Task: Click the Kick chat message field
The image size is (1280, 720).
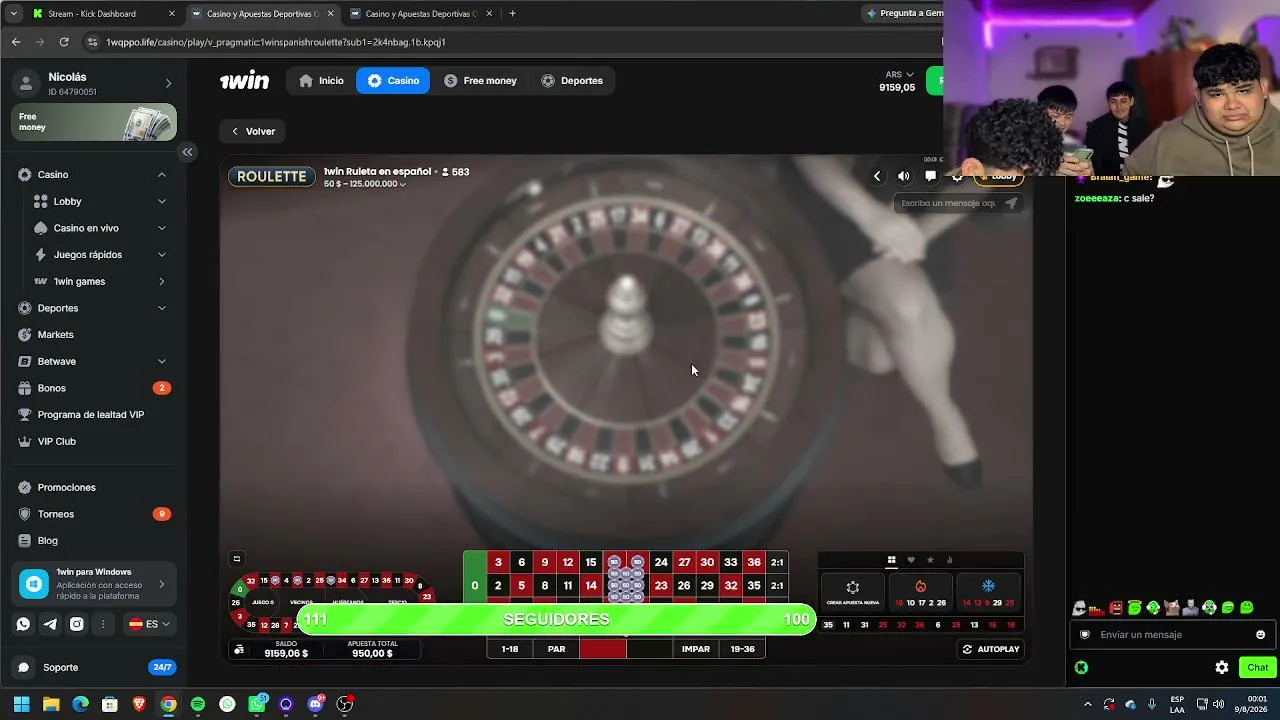Action: 1172,634
